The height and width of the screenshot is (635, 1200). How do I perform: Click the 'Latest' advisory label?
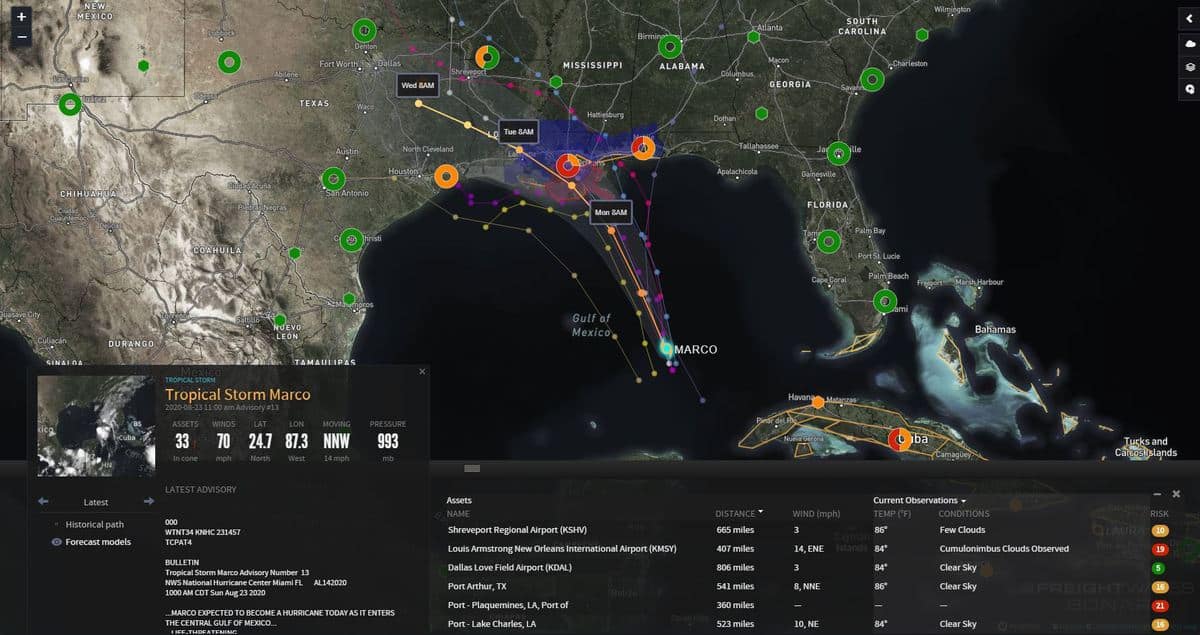pyautogui.click(x=96, y=502)
